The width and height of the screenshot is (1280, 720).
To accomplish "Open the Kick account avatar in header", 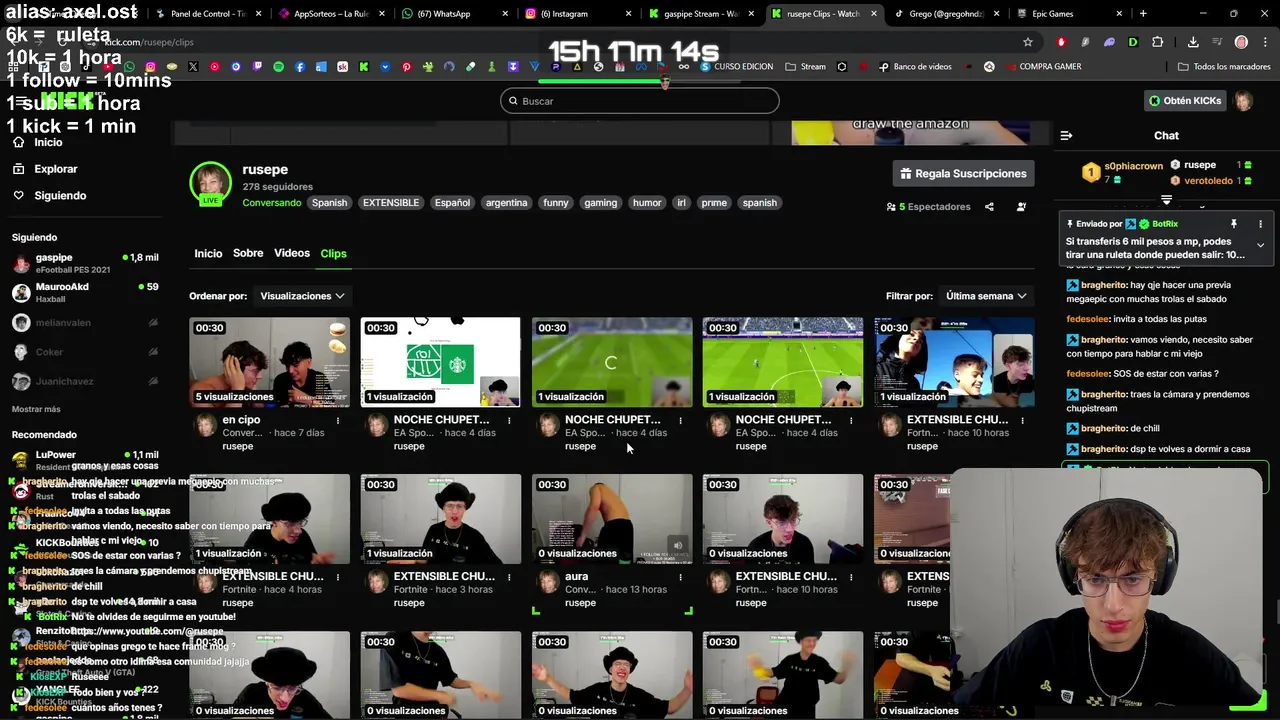I will point(1243,101).
